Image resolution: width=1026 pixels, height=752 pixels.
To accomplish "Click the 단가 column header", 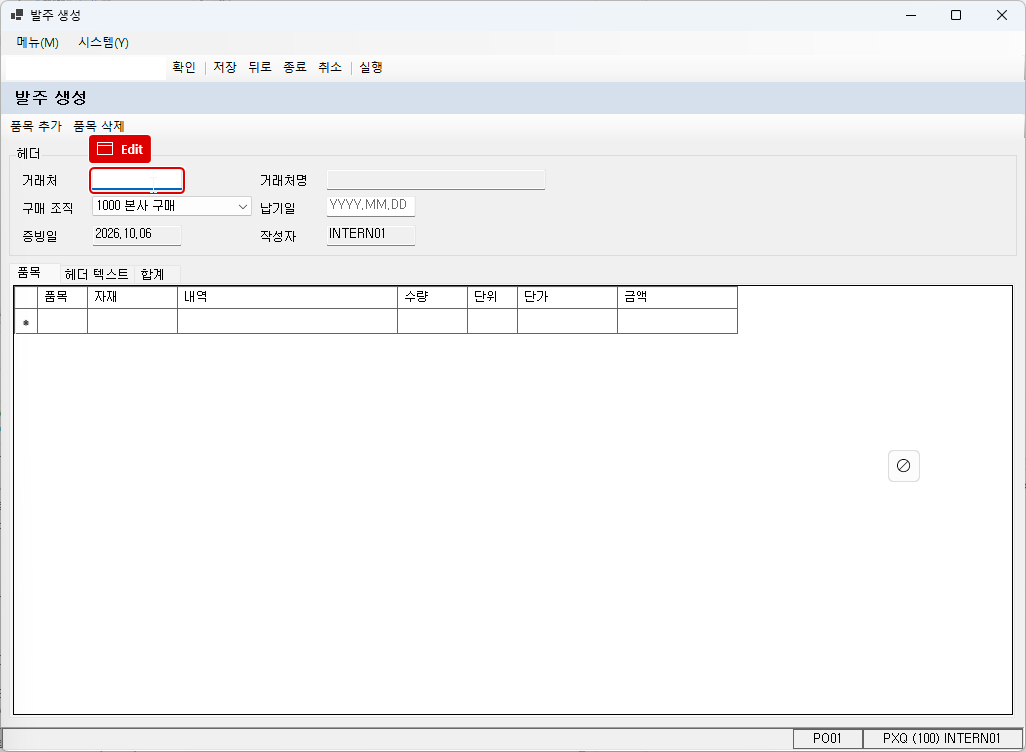I will [x=567, y=297].
